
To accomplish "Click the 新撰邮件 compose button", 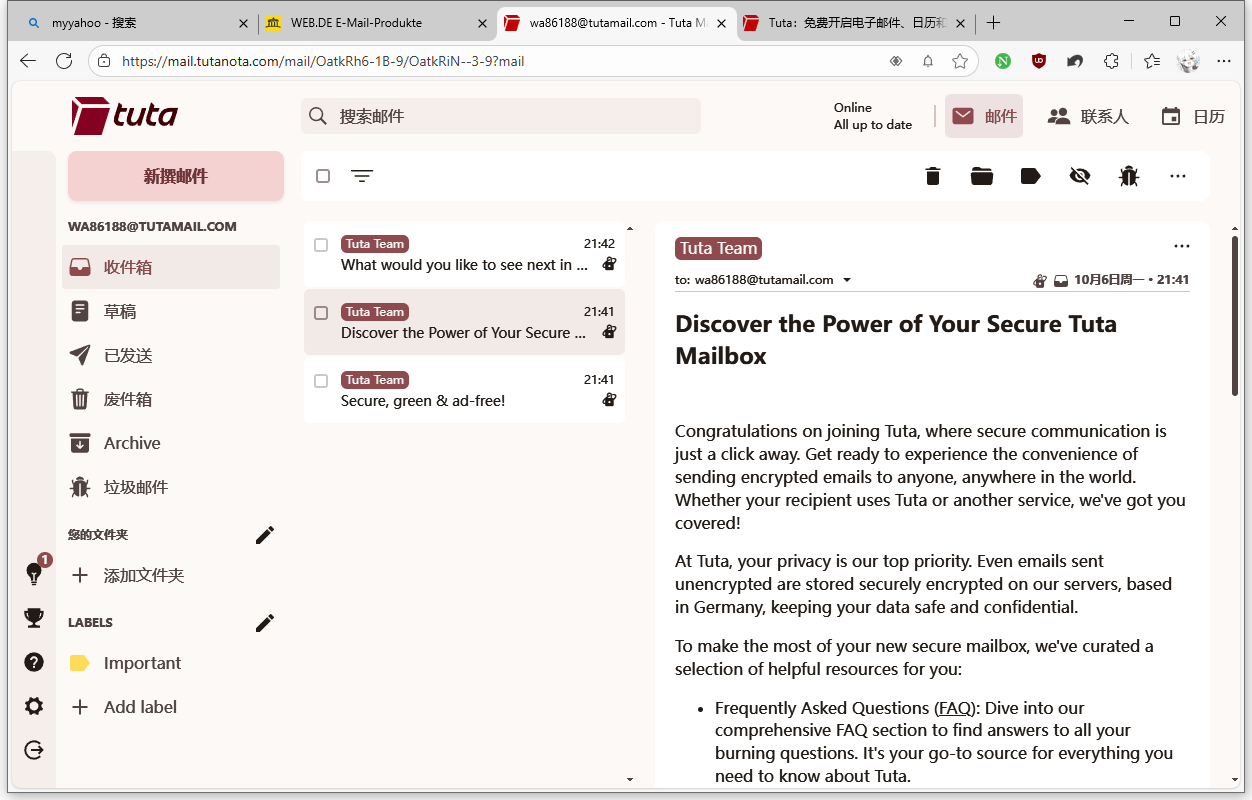I will [x=176, y=176].
